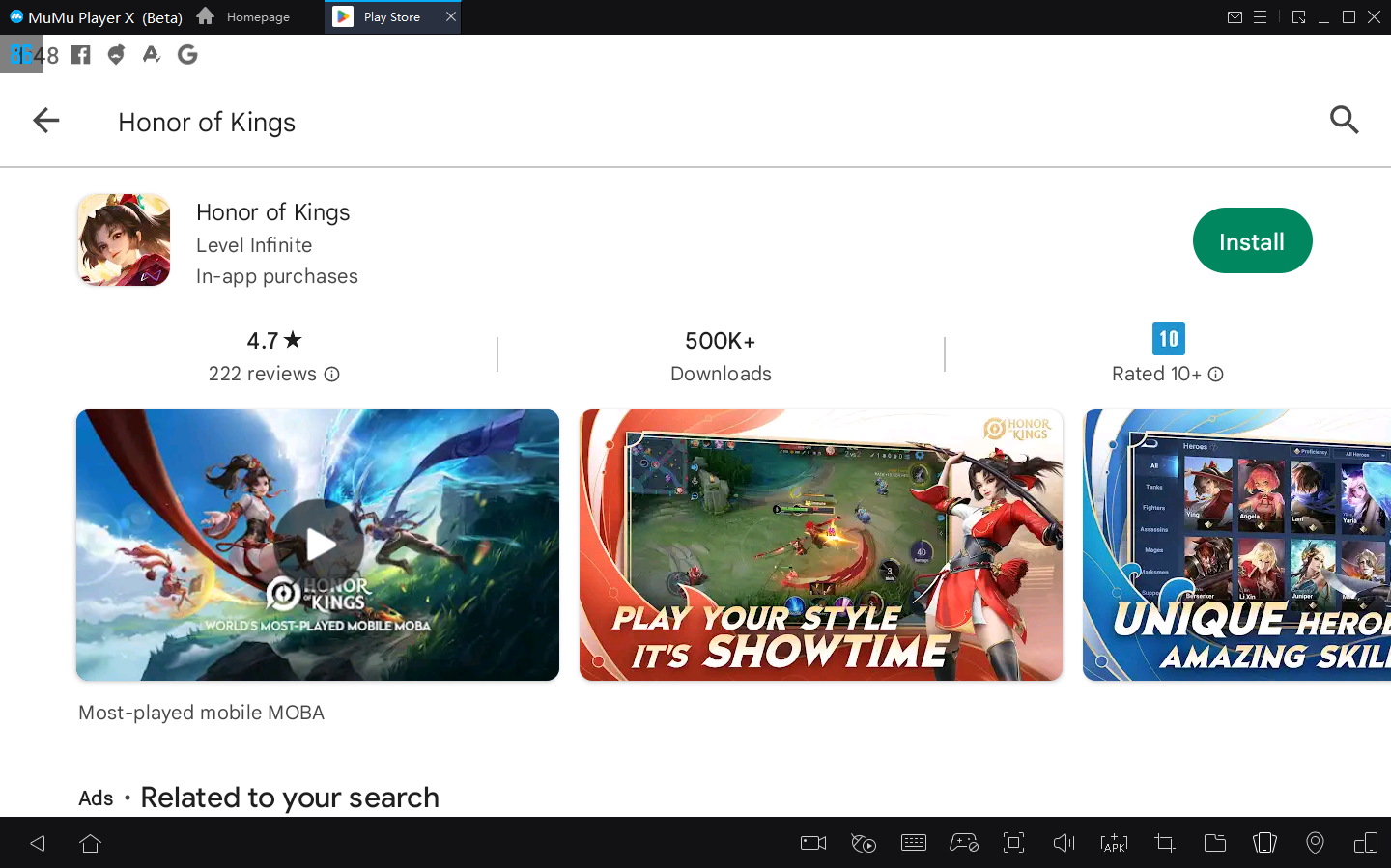Close the Play Store tab
This screenshot has width=1391, height=868.
tap(450, 17)
